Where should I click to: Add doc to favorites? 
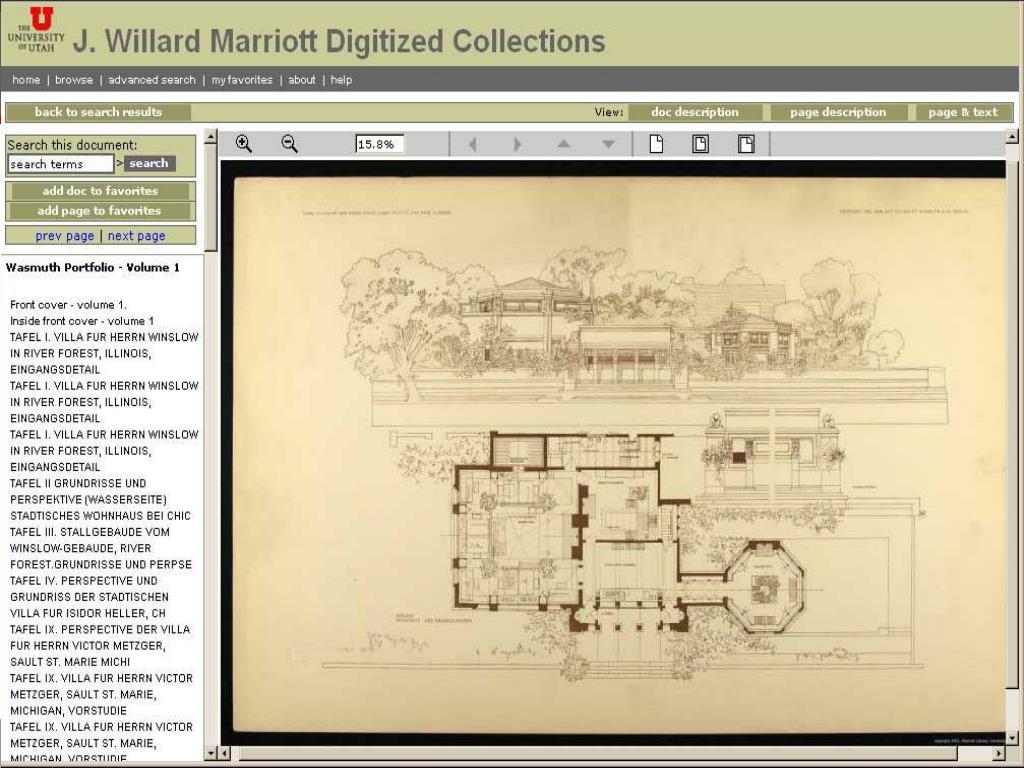click(100, 191)
